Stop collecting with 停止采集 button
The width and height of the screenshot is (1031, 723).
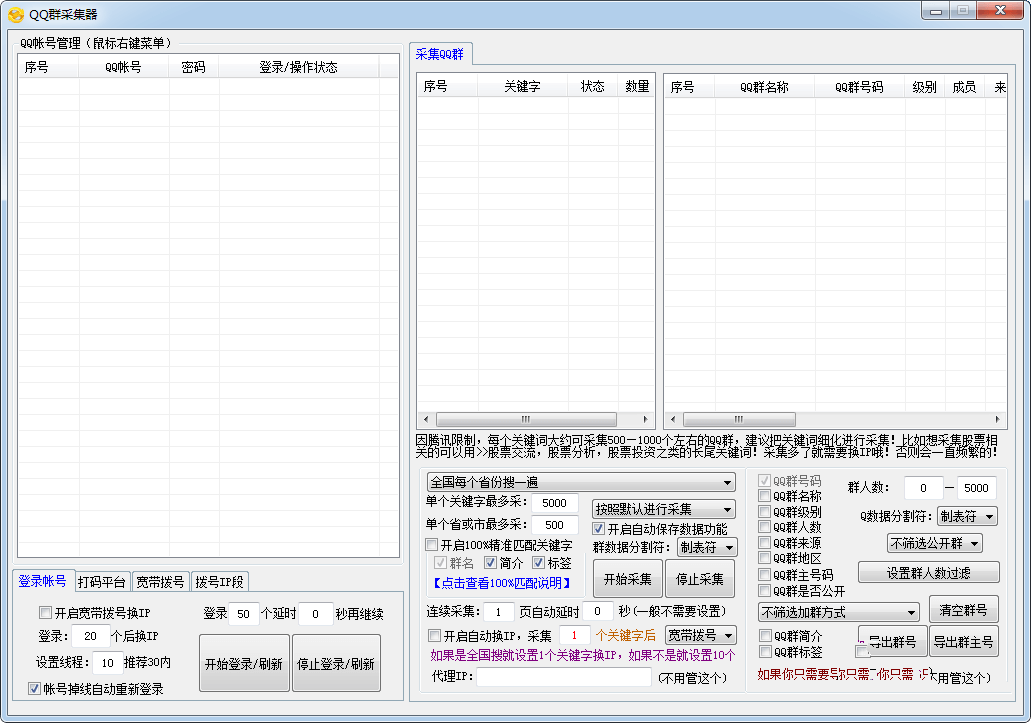(x=700, y=578)
